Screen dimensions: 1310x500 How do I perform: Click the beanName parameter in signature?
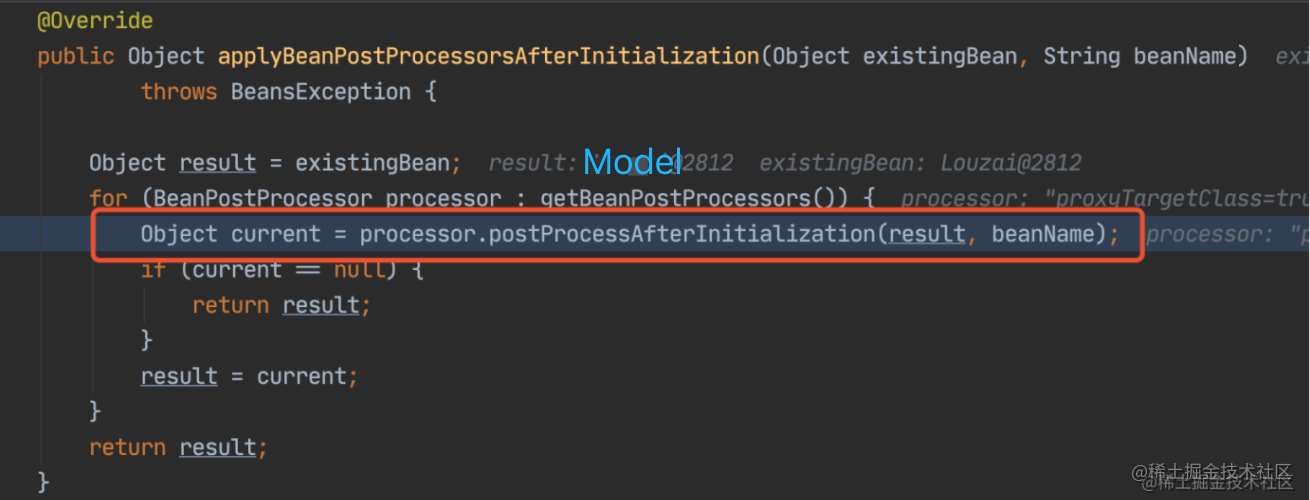point(1190,56)
